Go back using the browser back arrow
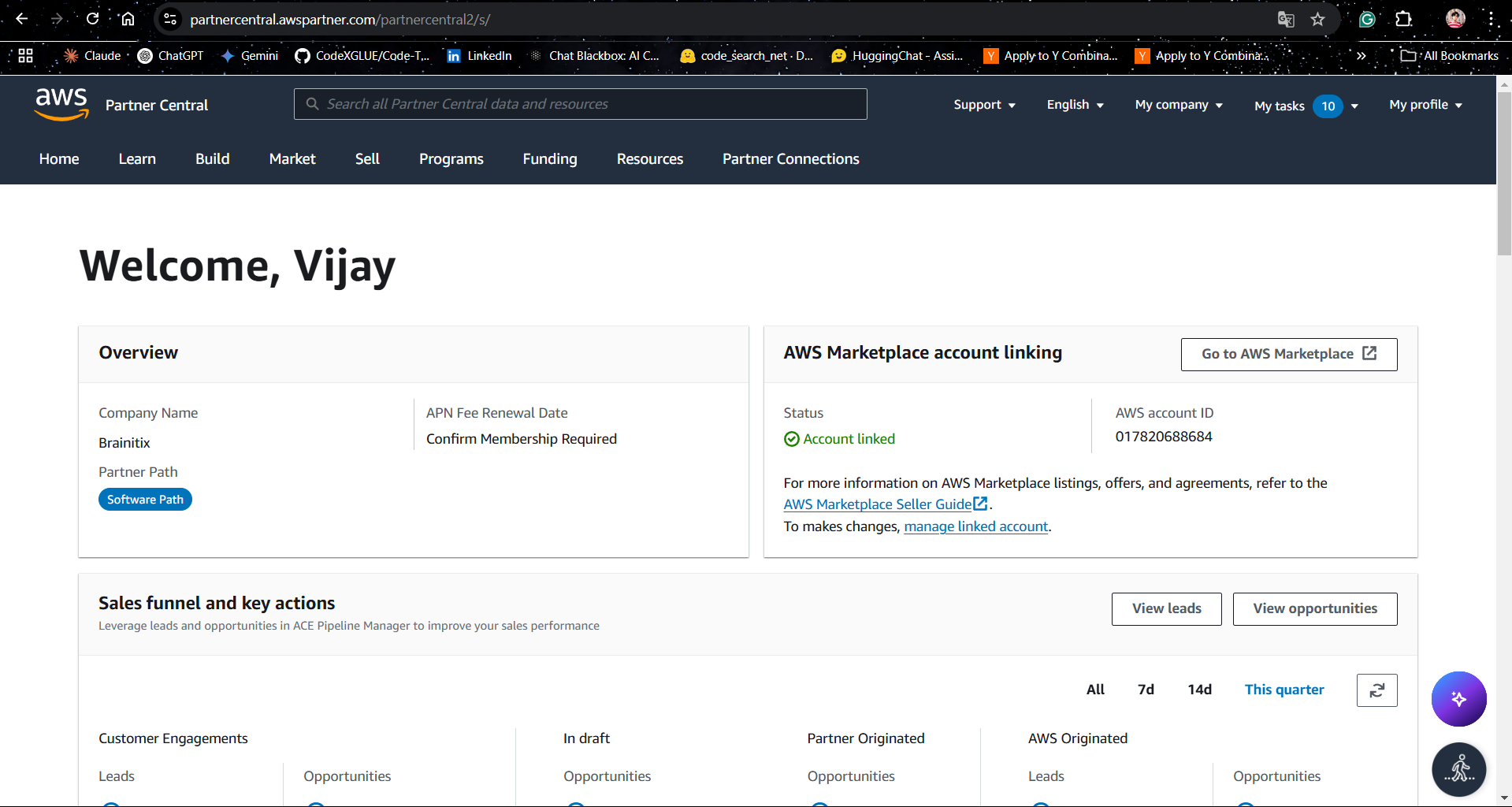The height and width of the screenshot is (807, 1512). tap(21, 19)
